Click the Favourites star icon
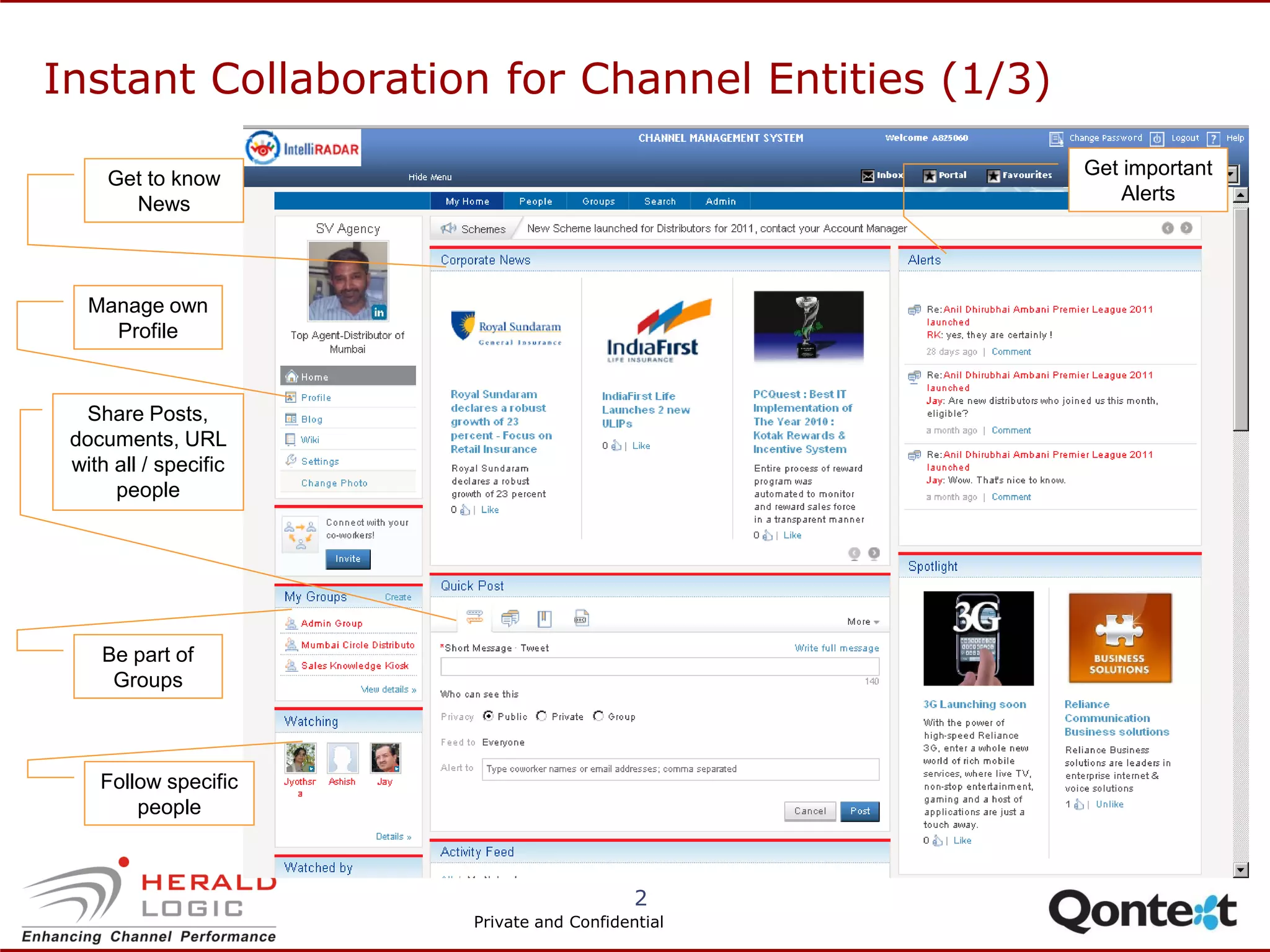The height and width of the screenshot is (952, 1270). tap(993, 176)
